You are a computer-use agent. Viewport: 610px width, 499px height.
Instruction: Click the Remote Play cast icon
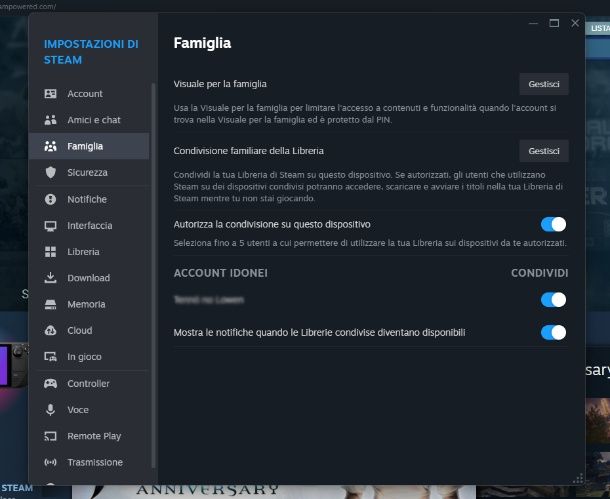[x=50, y=436]
